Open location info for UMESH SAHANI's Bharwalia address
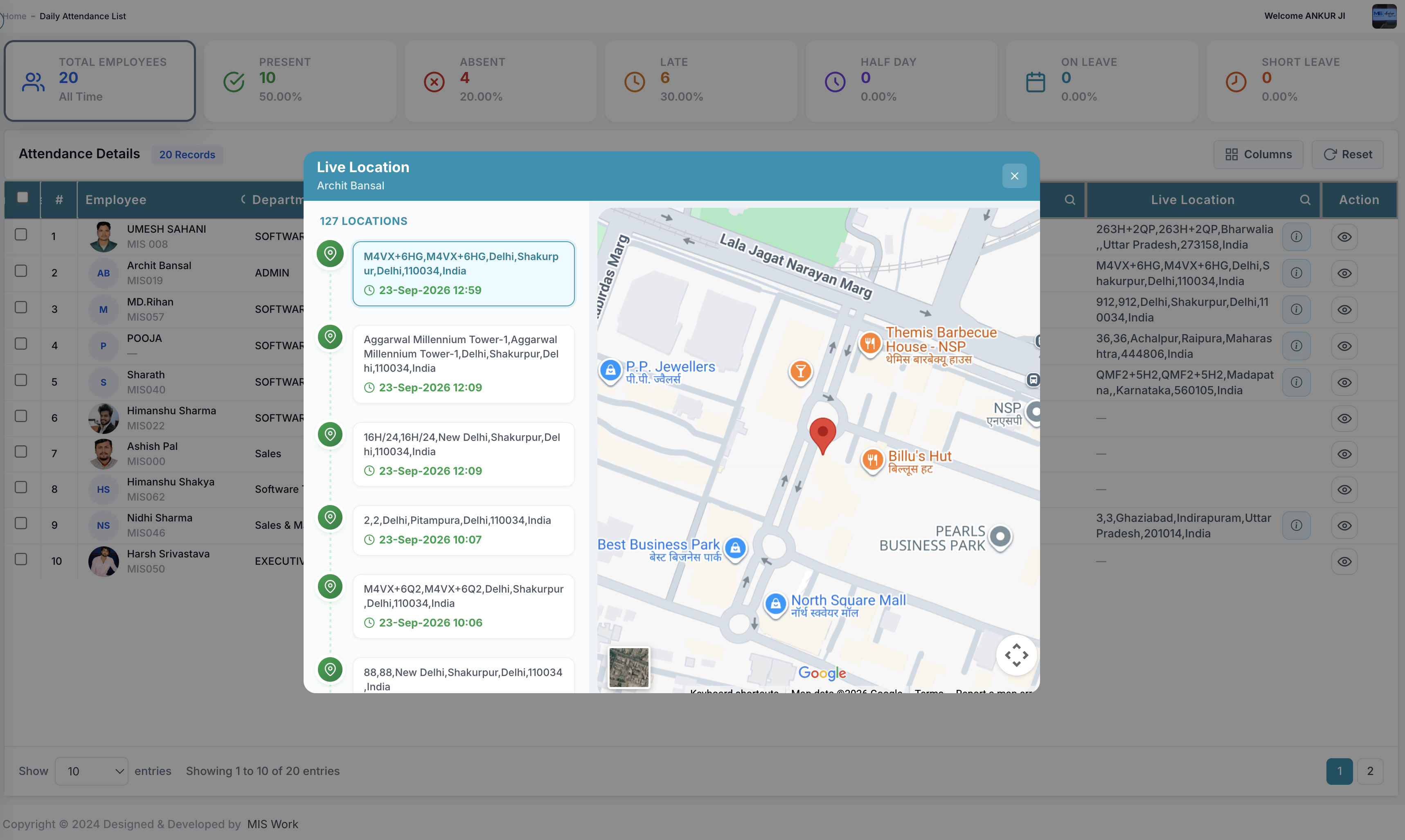 click(x=1296, y=237)
